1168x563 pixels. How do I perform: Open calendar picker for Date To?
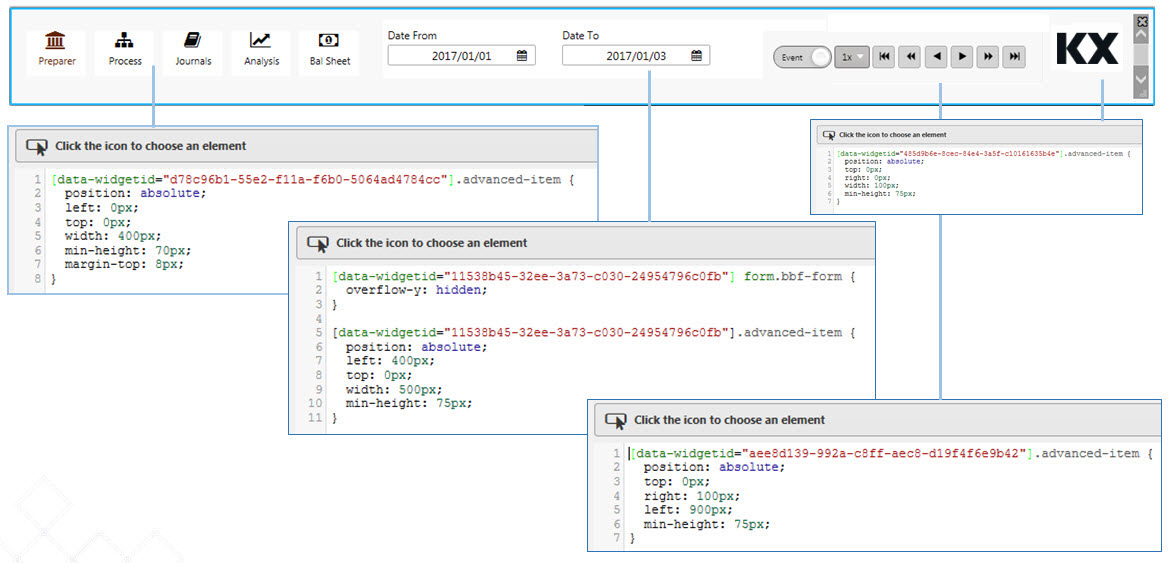pyautogui.click(x=696, y=56)
